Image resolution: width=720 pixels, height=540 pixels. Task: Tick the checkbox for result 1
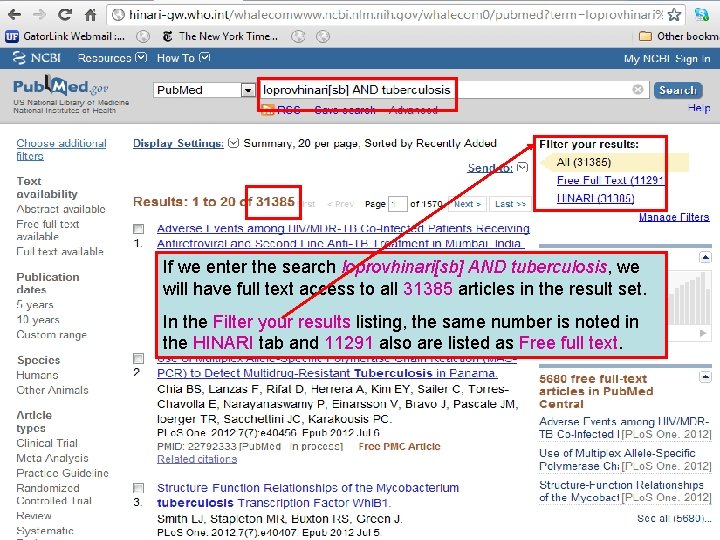click(x=138, y=229)
